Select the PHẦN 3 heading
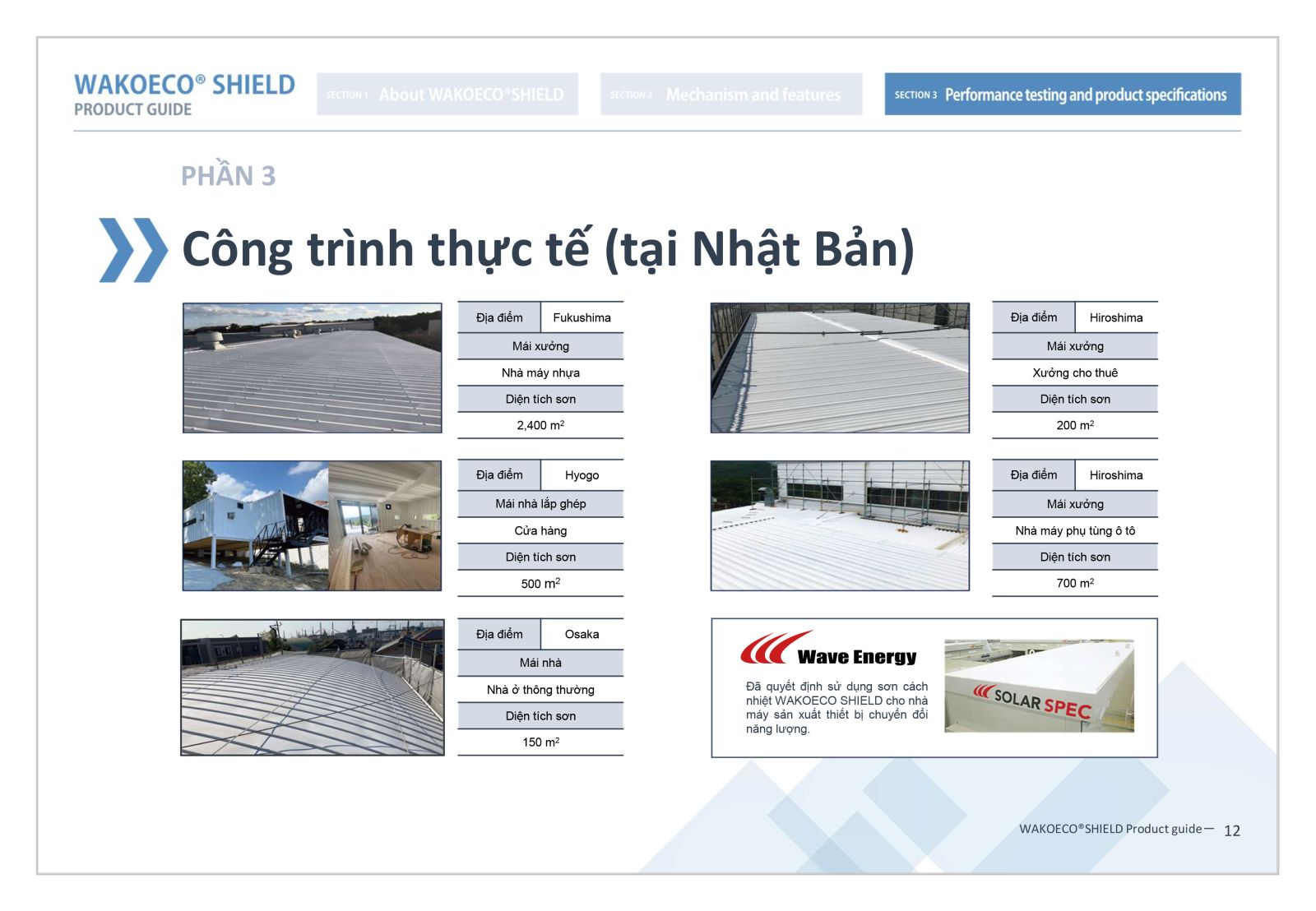1316x911 pixels. click(x=228, y=176)
